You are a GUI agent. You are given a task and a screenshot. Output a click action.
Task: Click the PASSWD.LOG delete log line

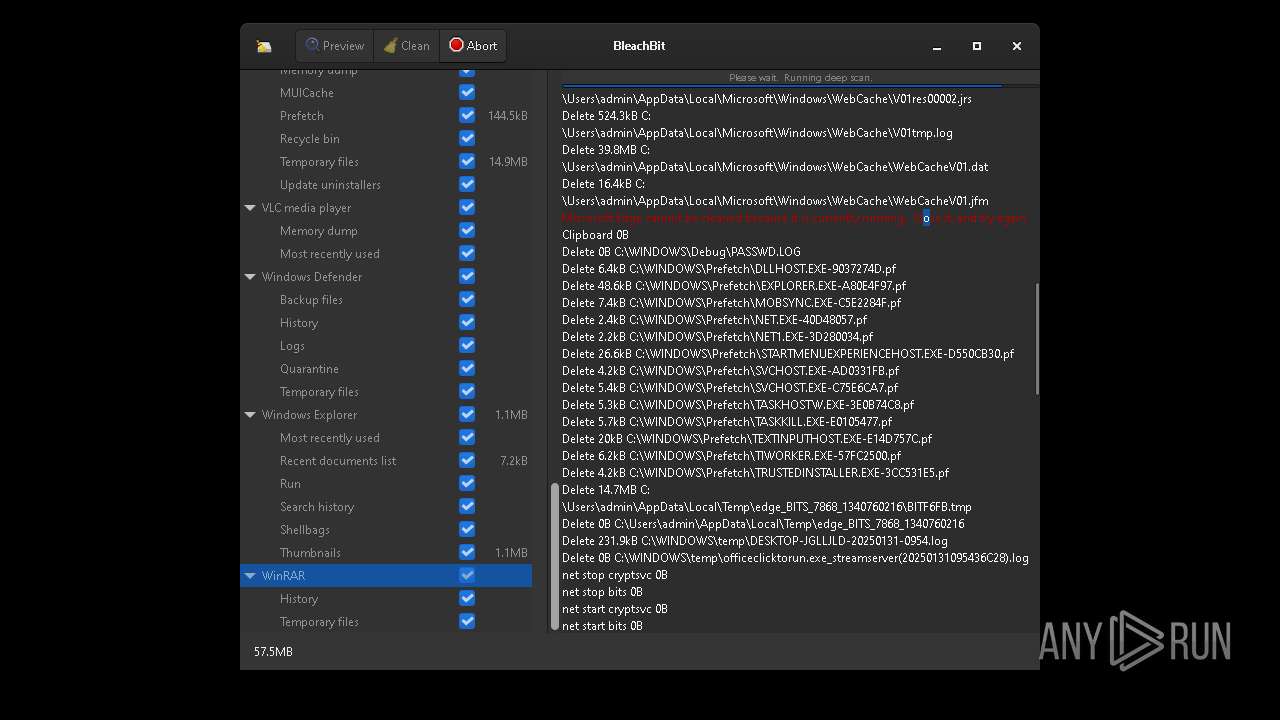681,252
